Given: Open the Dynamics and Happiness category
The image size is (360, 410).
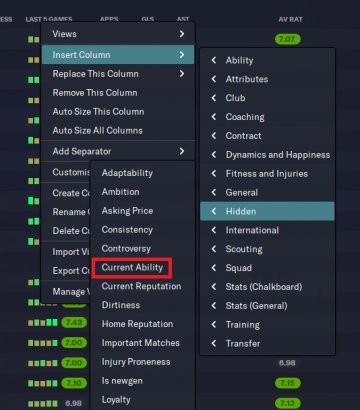Looking at the screenshot, I should (x=278, y=155).
